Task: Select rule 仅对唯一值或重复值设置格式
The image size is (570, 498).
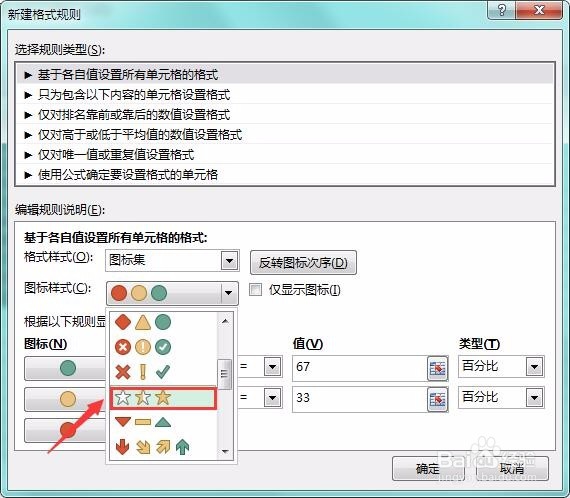Action: [x=285, y=155]
